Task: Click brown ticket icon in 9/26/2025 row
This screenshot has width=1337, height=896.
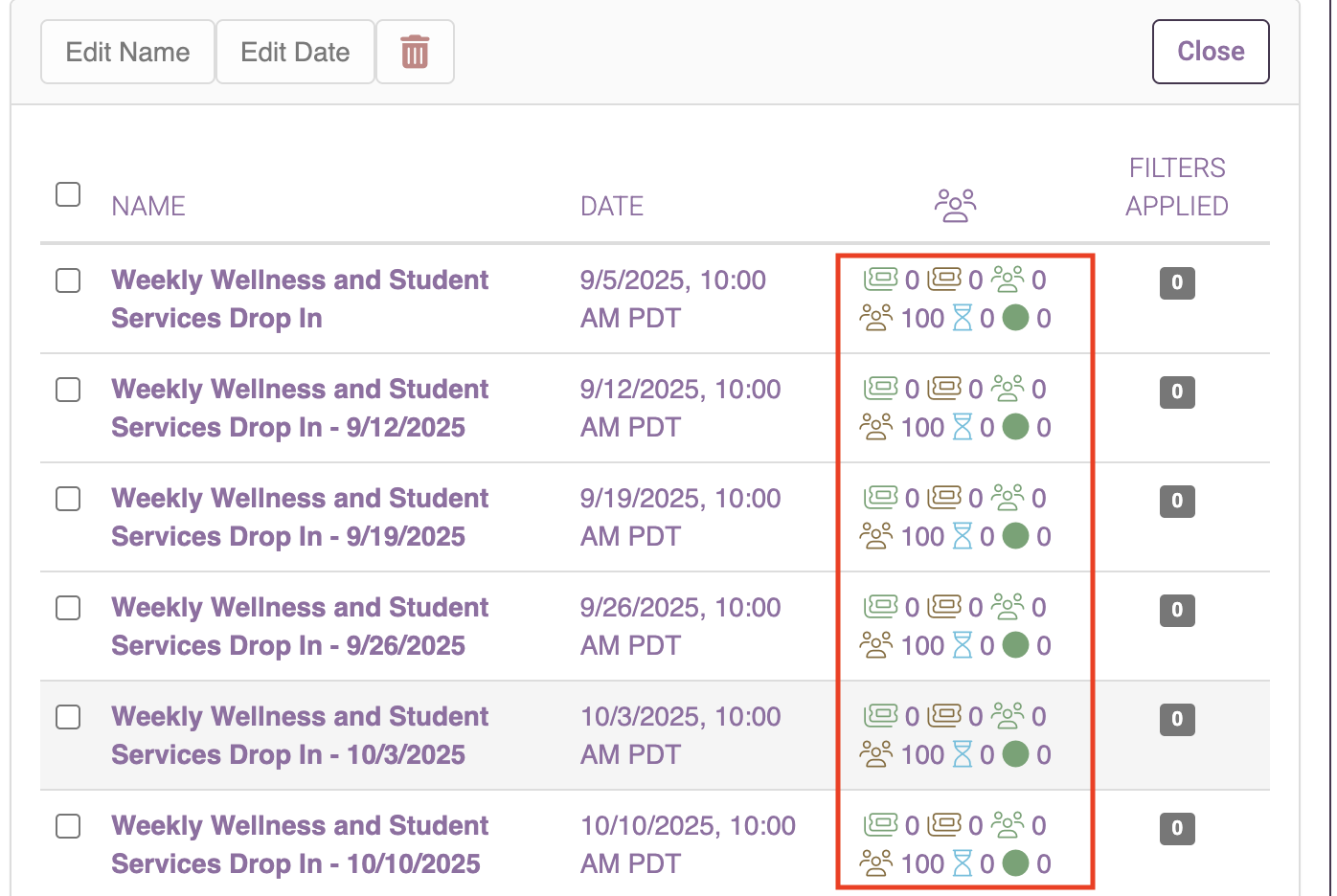Action: [x=944, y=607]
